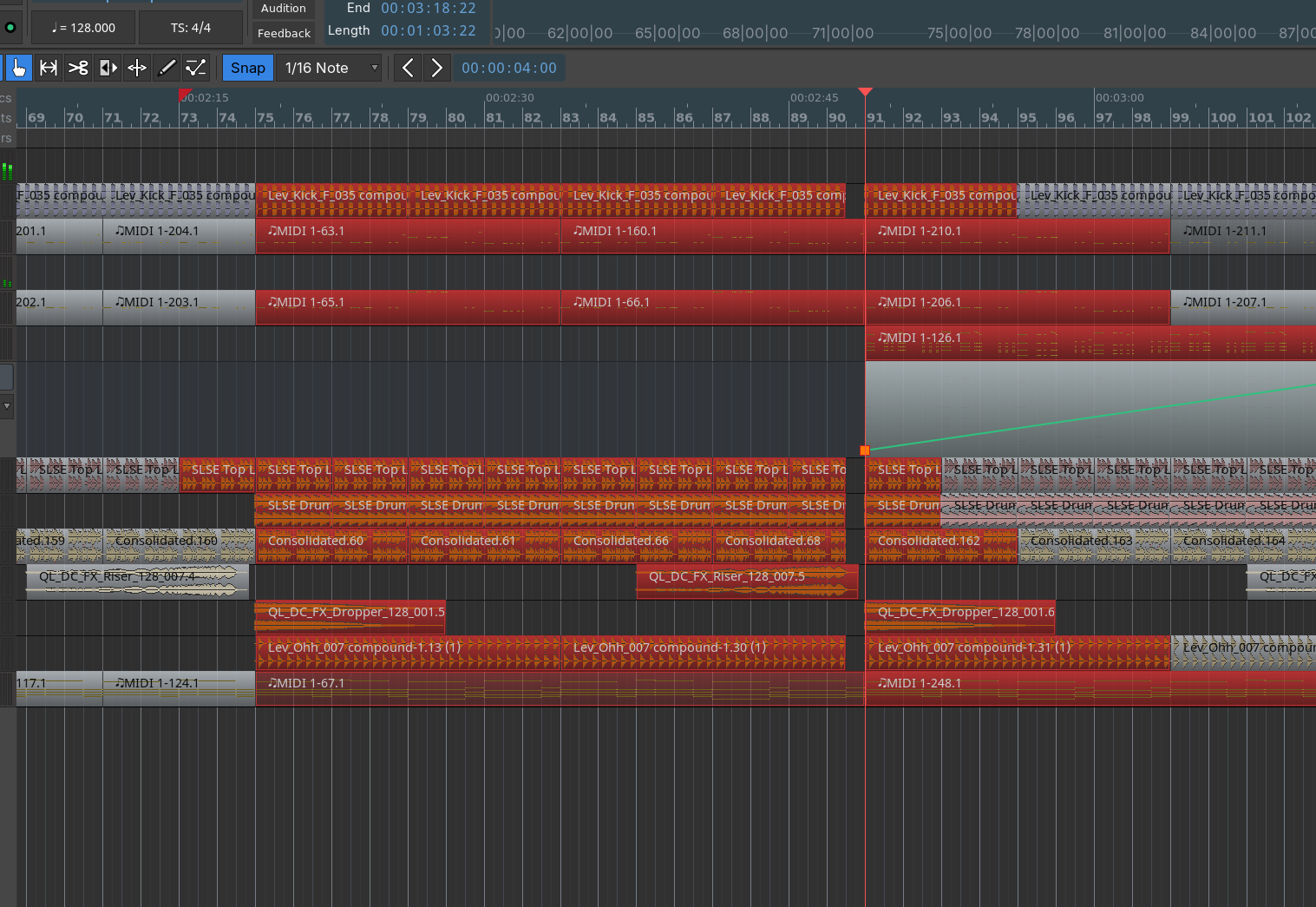Open the 1/16 Note grid dropdown
Viewport: 1316px width, 907px height.
pyautogui.click(x=329, y=68)
